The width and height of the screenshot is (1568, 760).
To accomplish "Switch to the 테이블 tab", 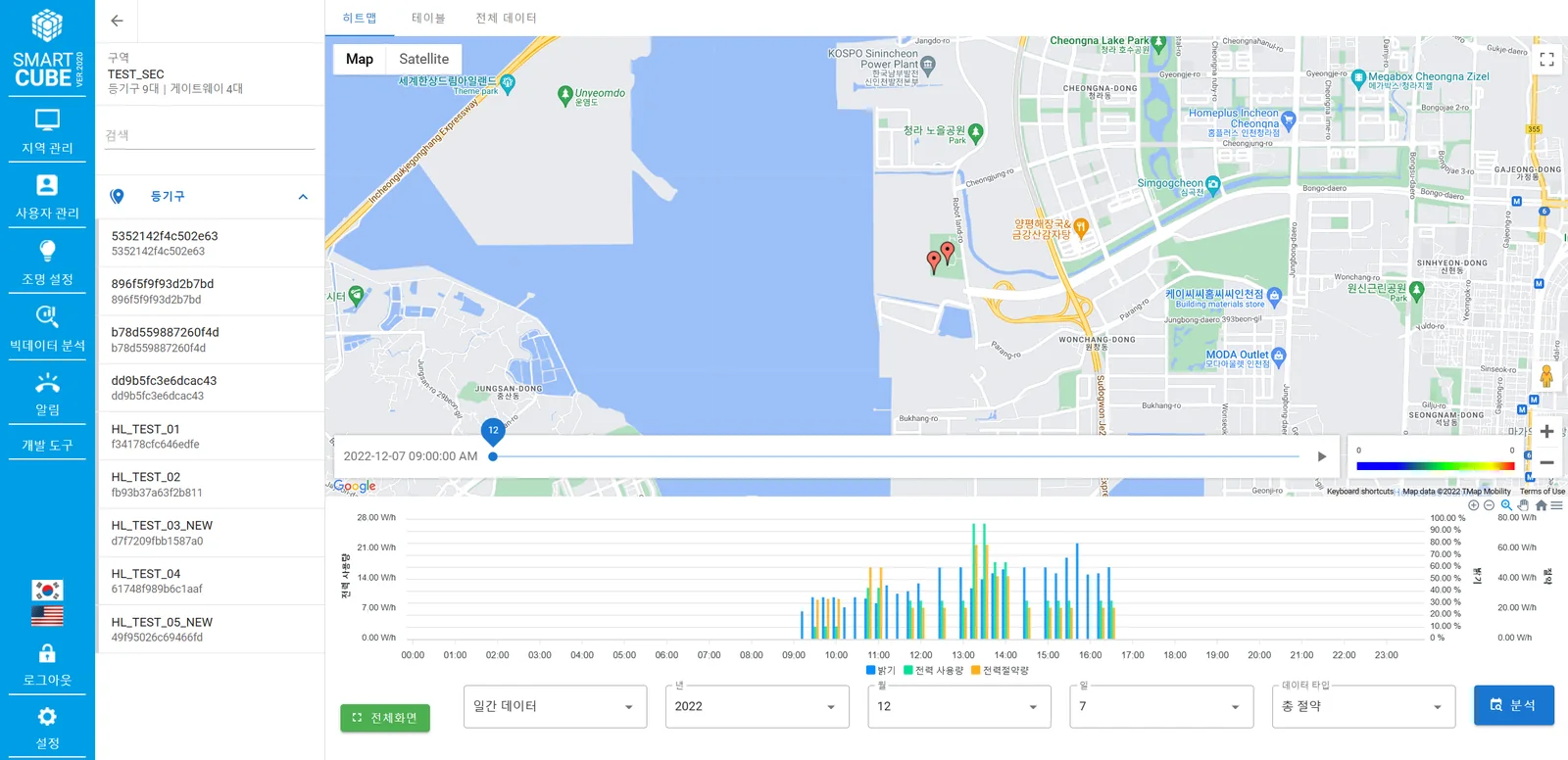I will 428,19.
